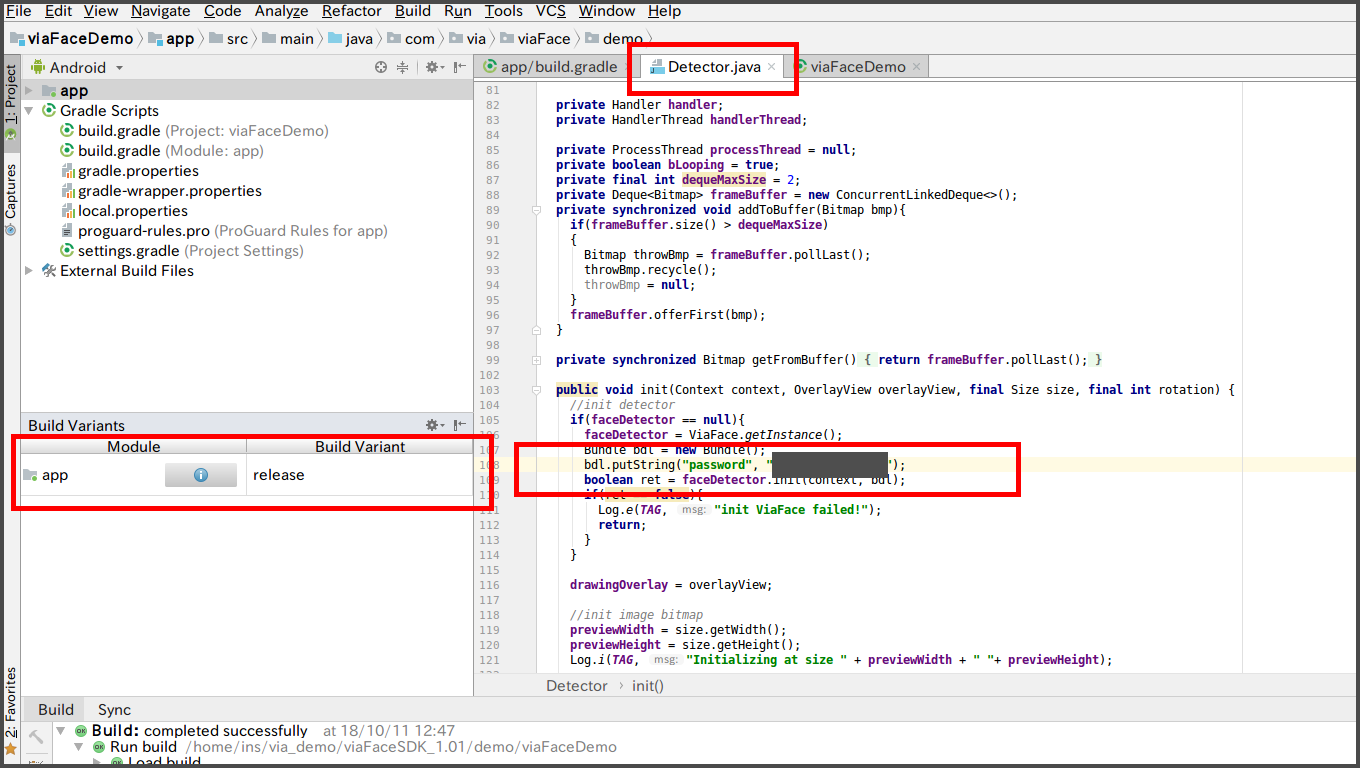Click the proguard-rules.pro file icon
Screen dimensions: 1360x768
(68, 231)
